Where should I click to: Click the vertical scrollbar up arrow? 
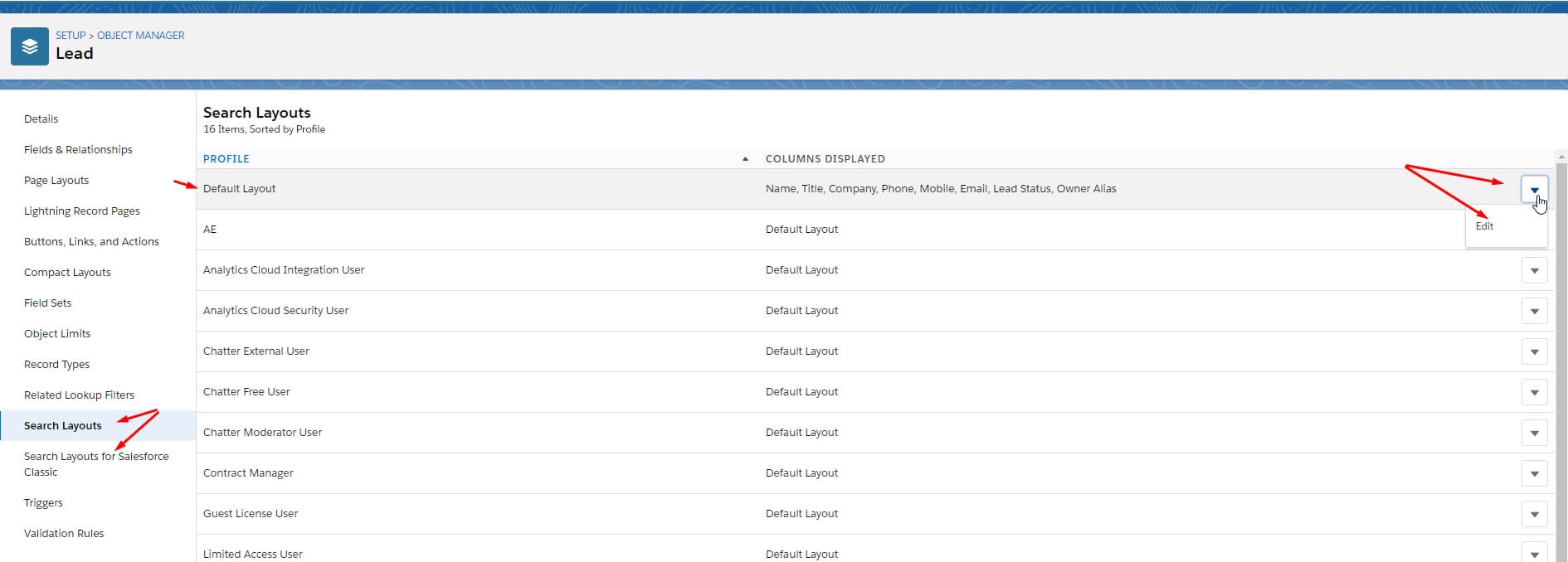[1561, 156]
